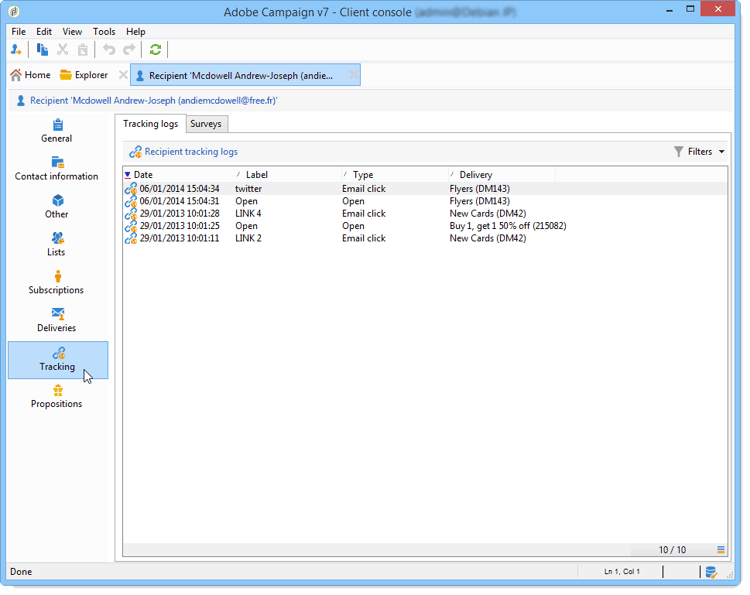The width and height of the screenshot is (750, 595).
Task: Switch to the Explorer tab
Action: pos(84,75)
